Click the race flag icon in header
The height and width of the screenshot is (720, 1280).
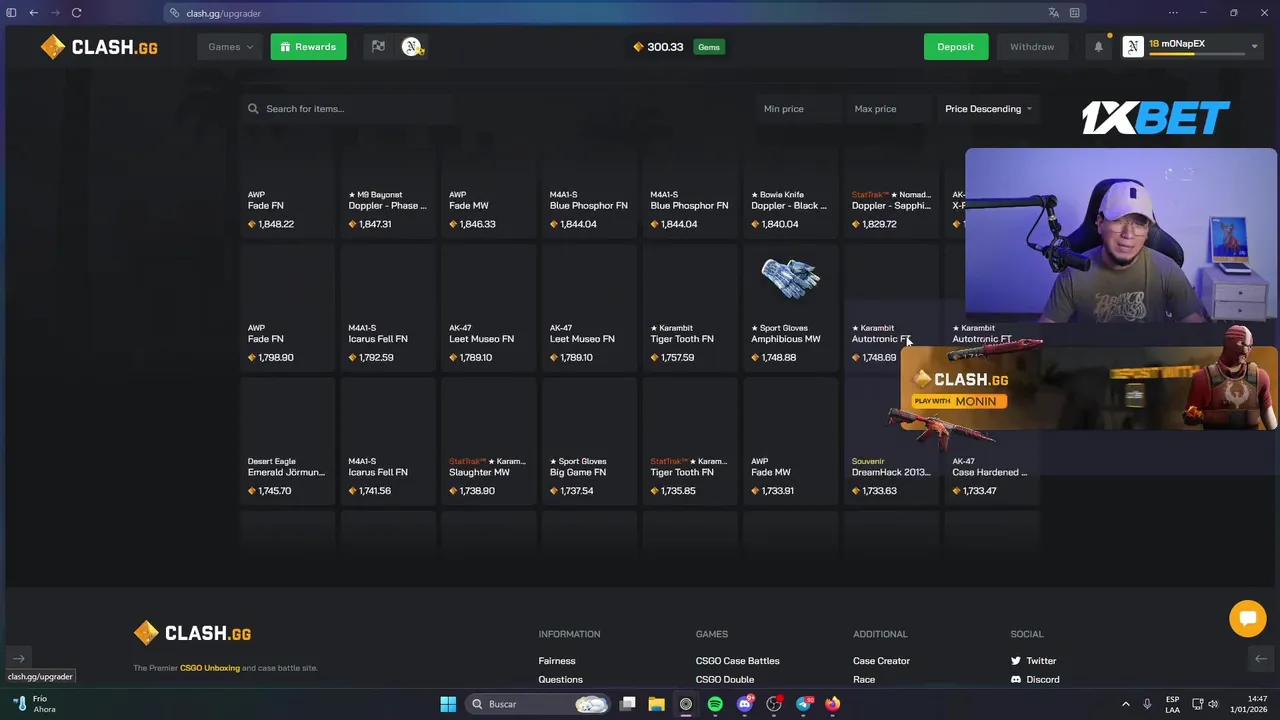[378, 47]
